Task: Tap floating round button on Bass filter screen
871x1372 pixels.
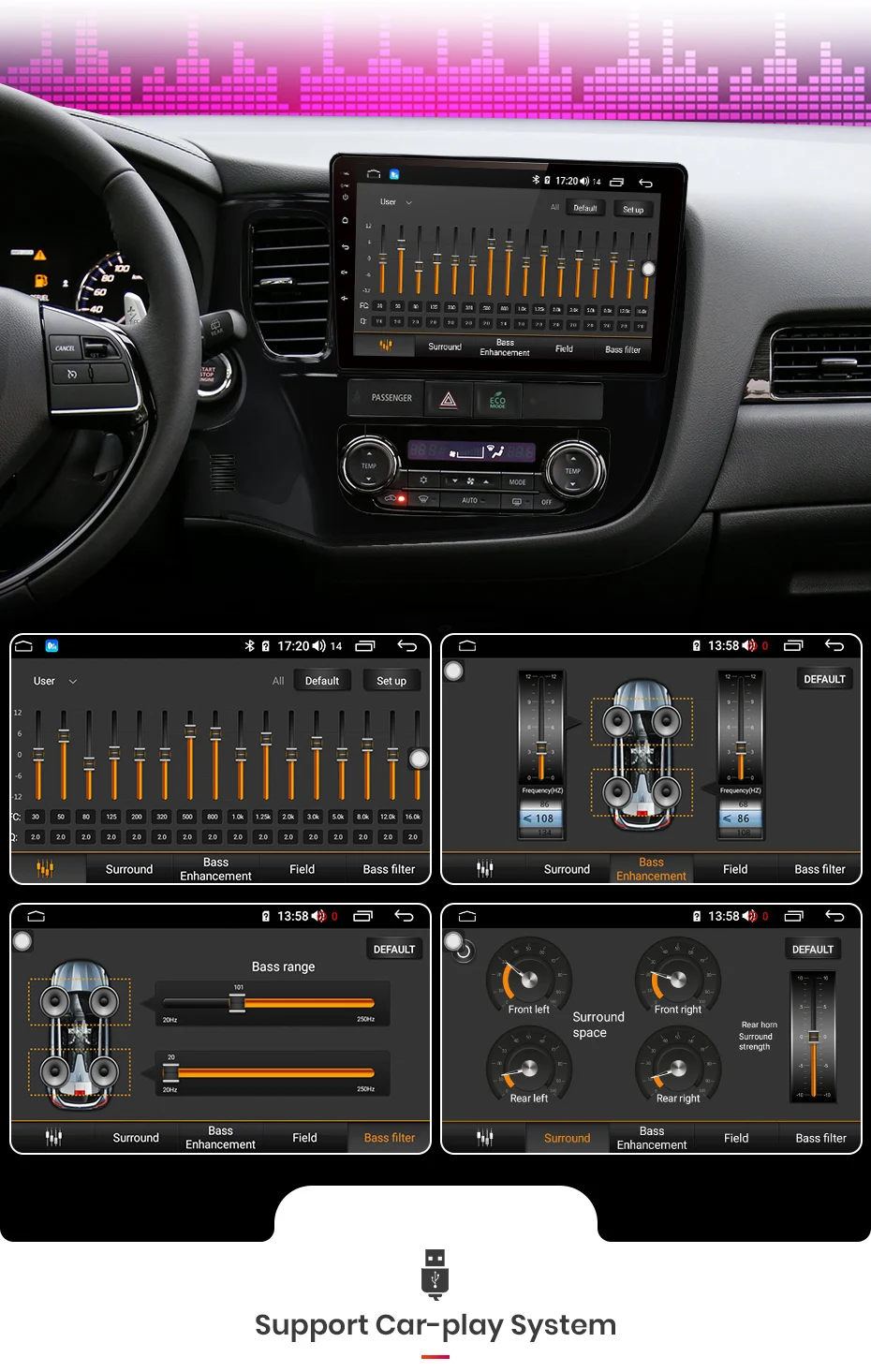Action: 22,940
